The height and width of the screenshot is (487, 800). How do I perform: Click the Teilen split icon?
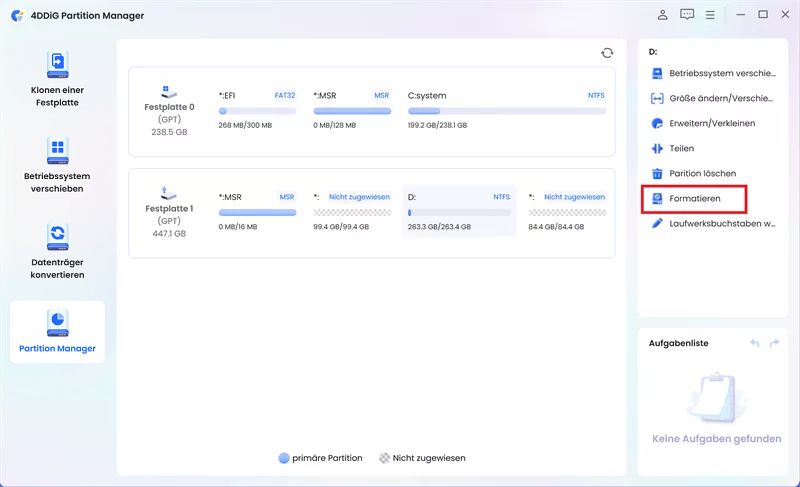pyautogui.click(x=657, y=148)
